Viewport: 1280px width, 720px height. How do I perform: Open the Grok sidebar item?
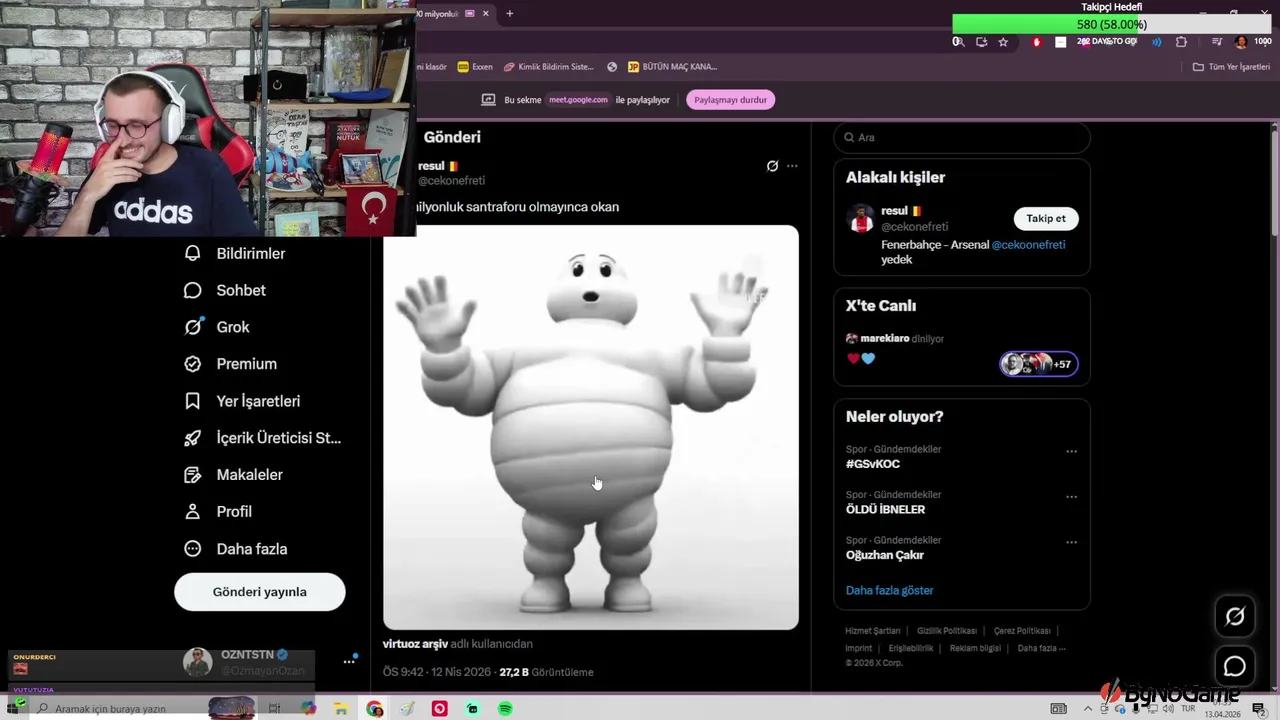coord(217,327)
